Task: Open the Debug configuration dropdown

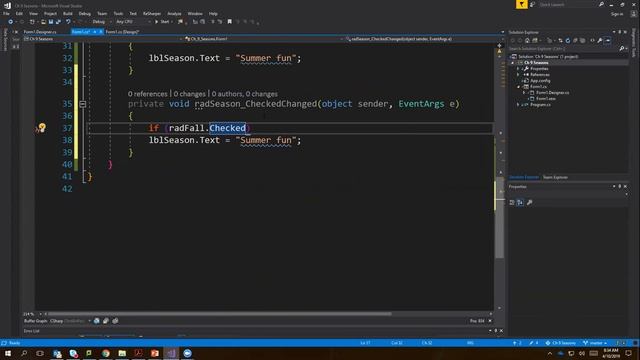Action: tap(101, 22)
